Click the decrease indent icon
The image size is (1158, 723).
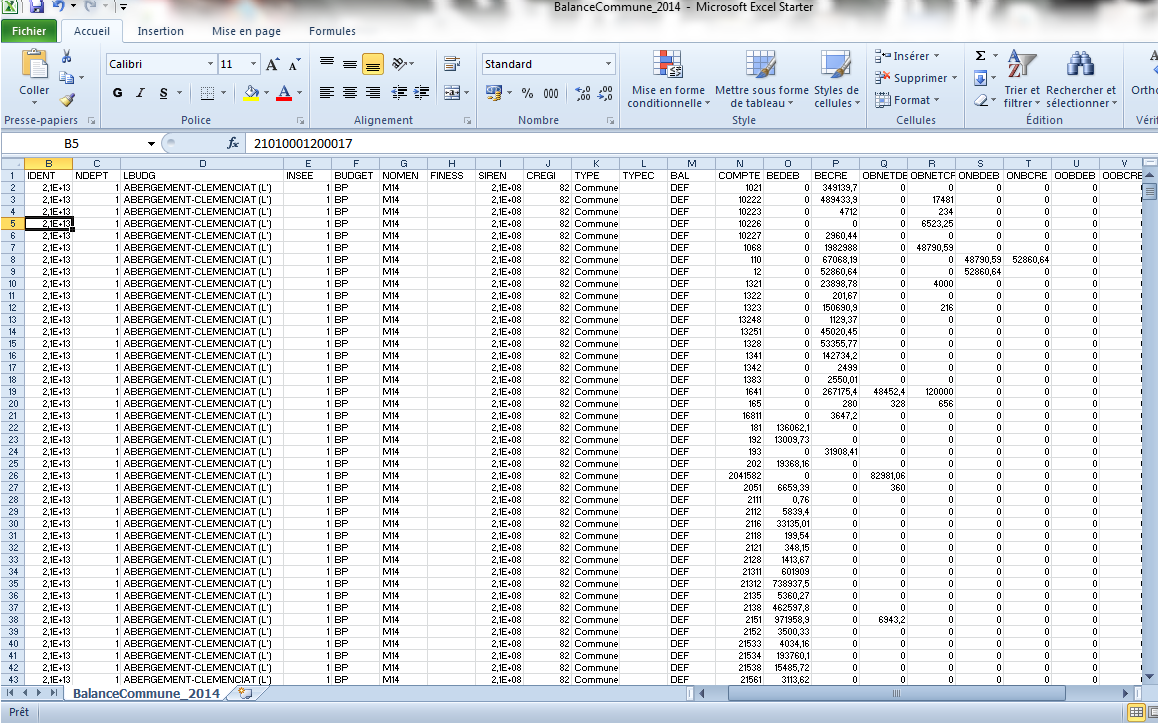pos(399,93)
